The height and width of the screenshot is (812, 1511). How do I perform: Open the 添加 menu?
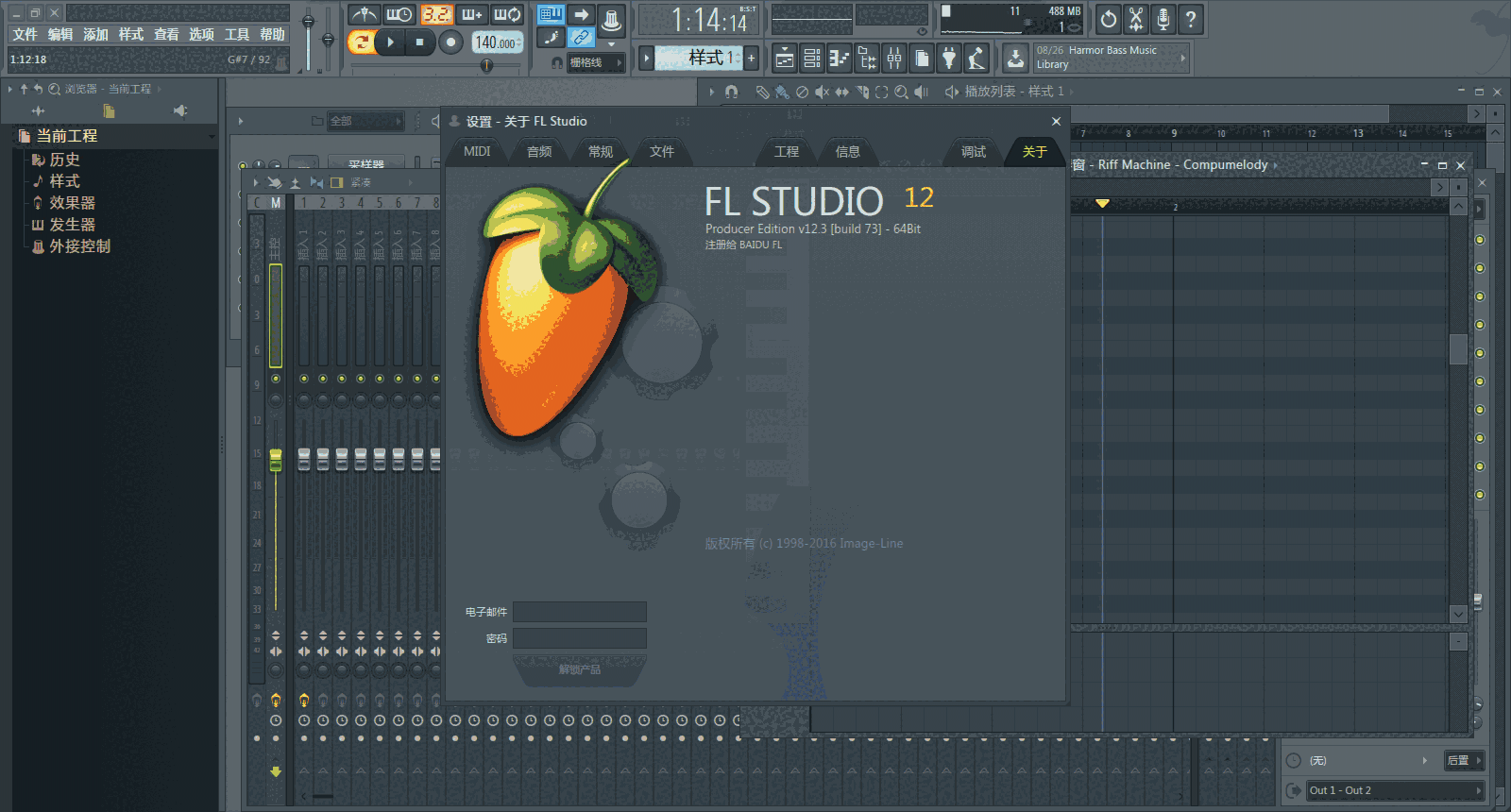pos(95,34)
